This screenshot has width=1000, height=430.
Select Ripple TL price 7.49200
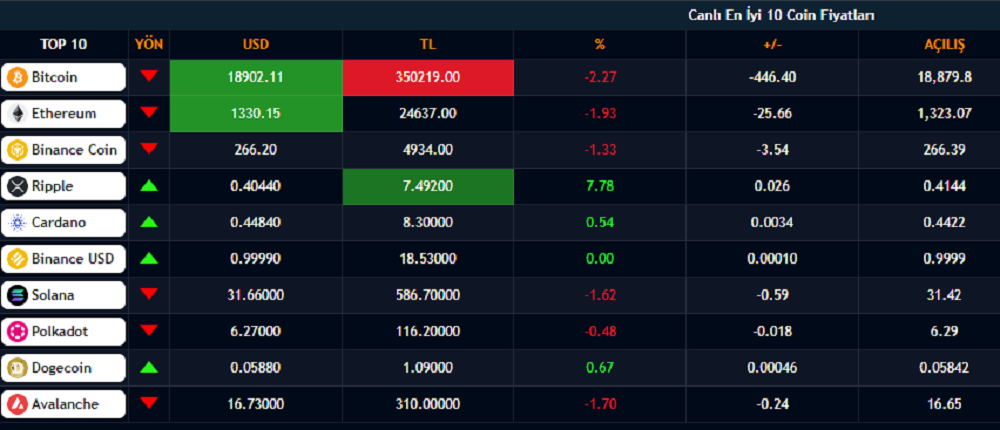pyautogui.click(x=429, y=186)
